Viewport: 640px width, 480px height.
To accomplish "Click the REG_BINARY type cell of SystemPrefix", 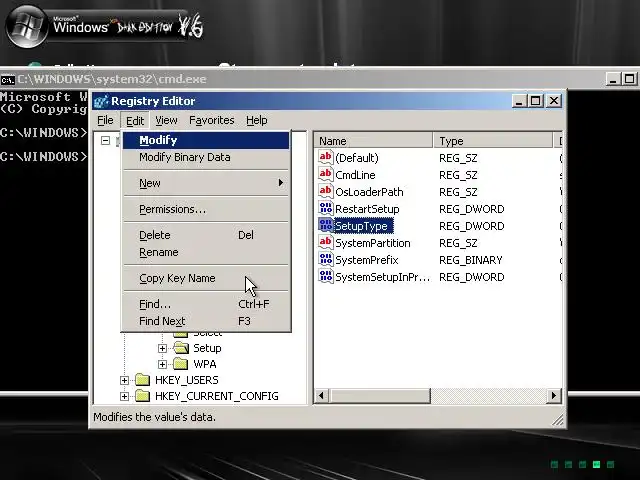I will tap(471, 260).
